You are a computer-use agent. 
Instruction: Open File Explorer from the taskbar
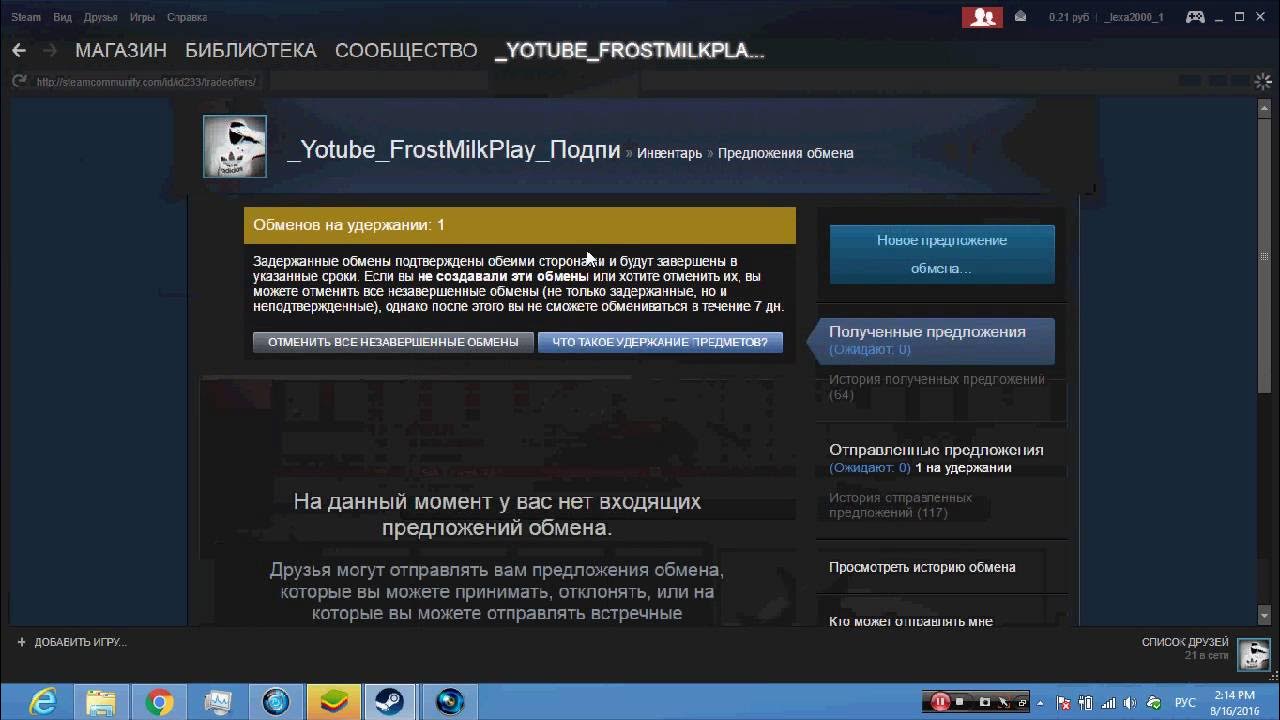101,701
